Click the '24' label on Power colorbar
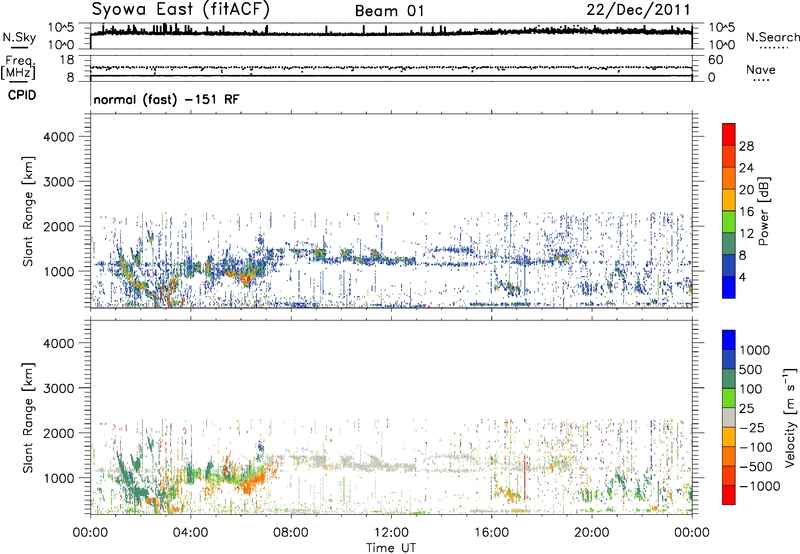800x554 pixels. (746, 168)
